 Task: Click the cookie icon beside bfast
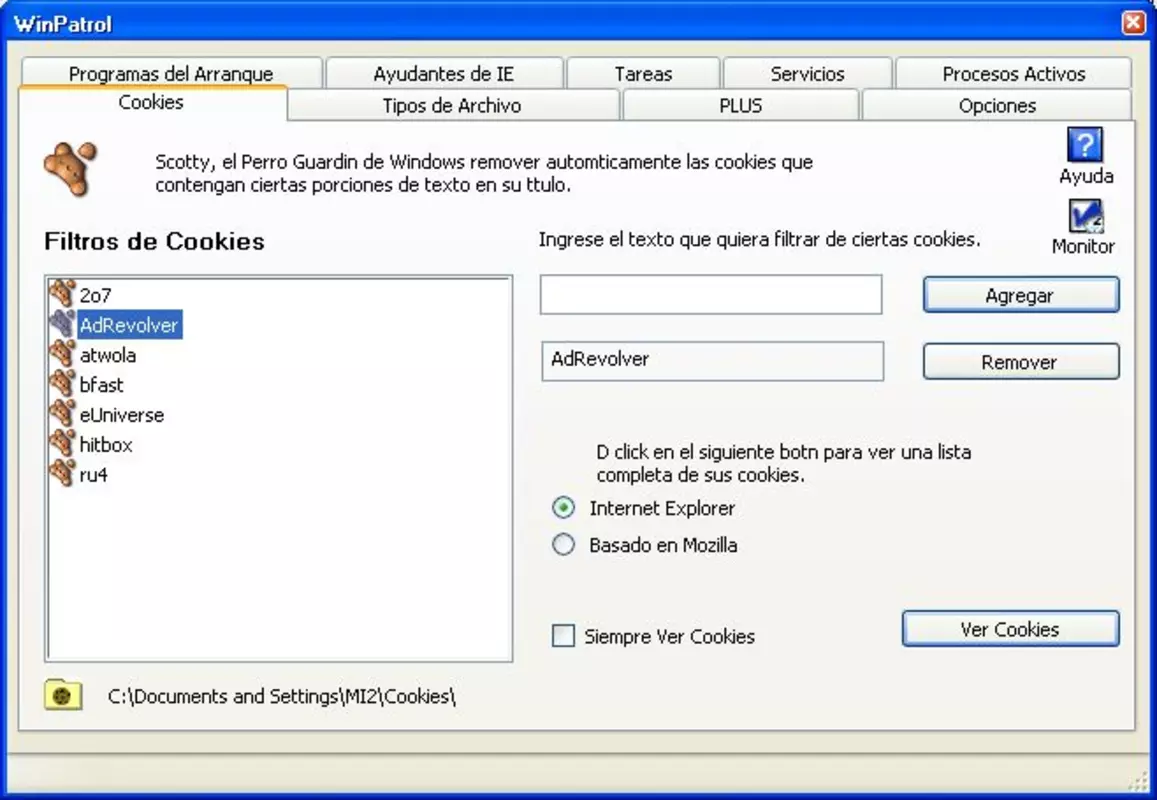click(63, 384)
